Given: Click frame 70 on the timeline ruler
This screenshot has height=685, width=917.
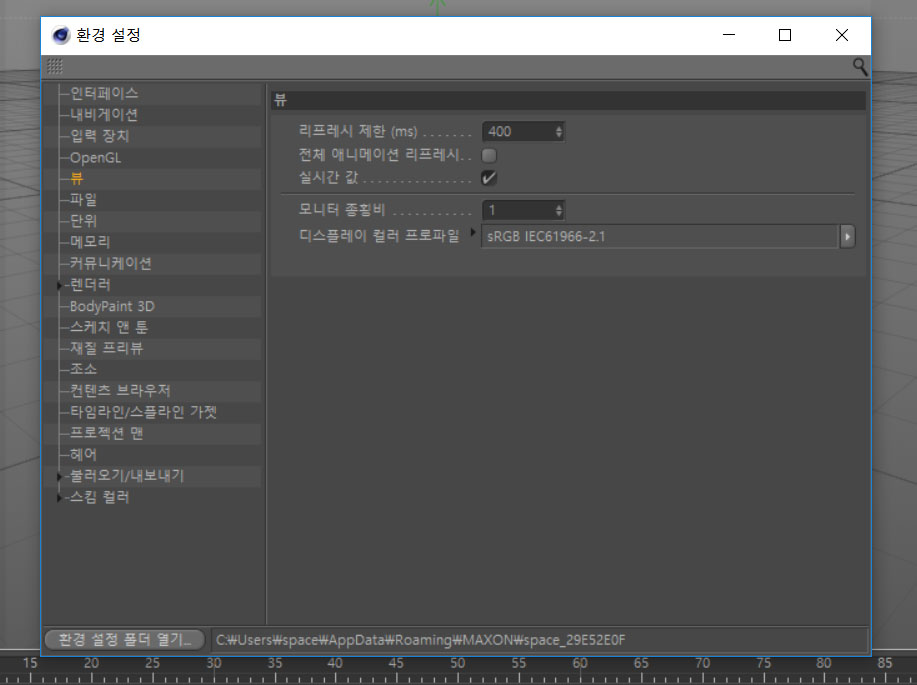Looking at the screenshot, I should (702, 663).
